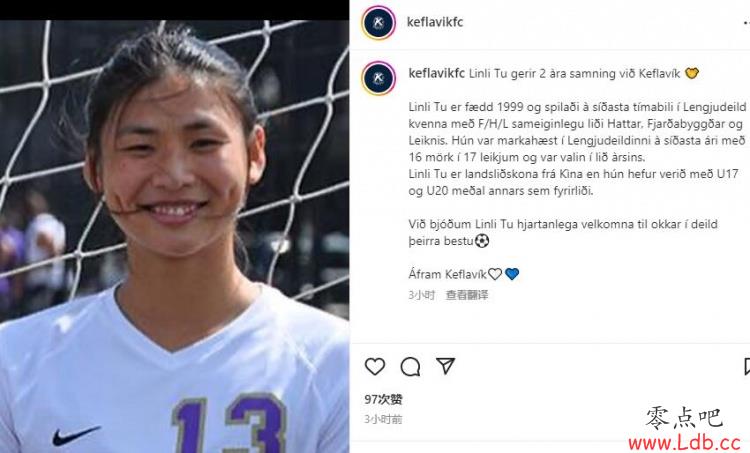Click the soccer ball emoji in caption
This screenshot has width=750, height=453.
click(x=482, y=240)
